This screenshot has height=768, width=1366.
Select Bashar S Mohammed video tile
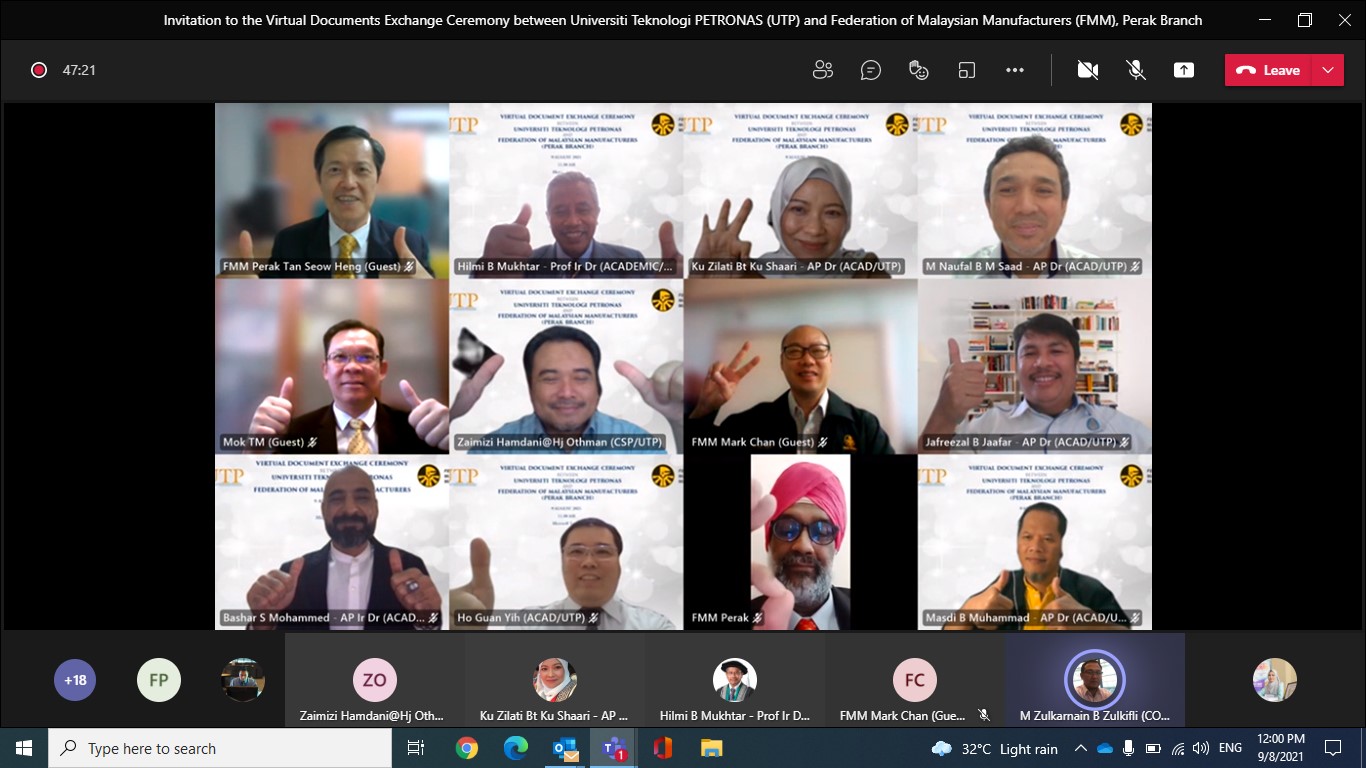coord(332,542)
